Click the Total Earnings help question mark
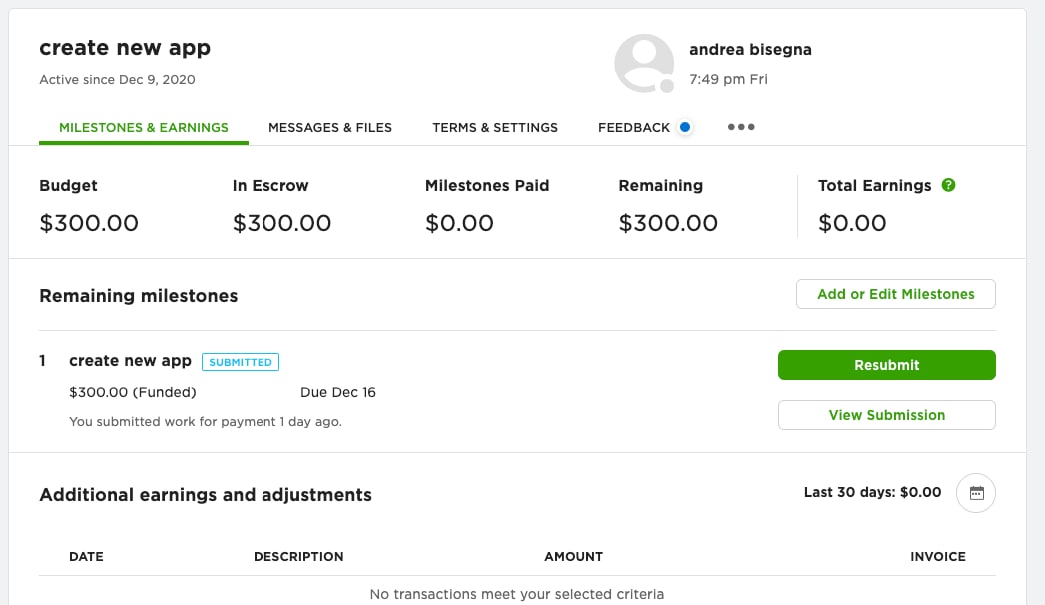Screen dimensions: 1045x605 click(948, 185)
